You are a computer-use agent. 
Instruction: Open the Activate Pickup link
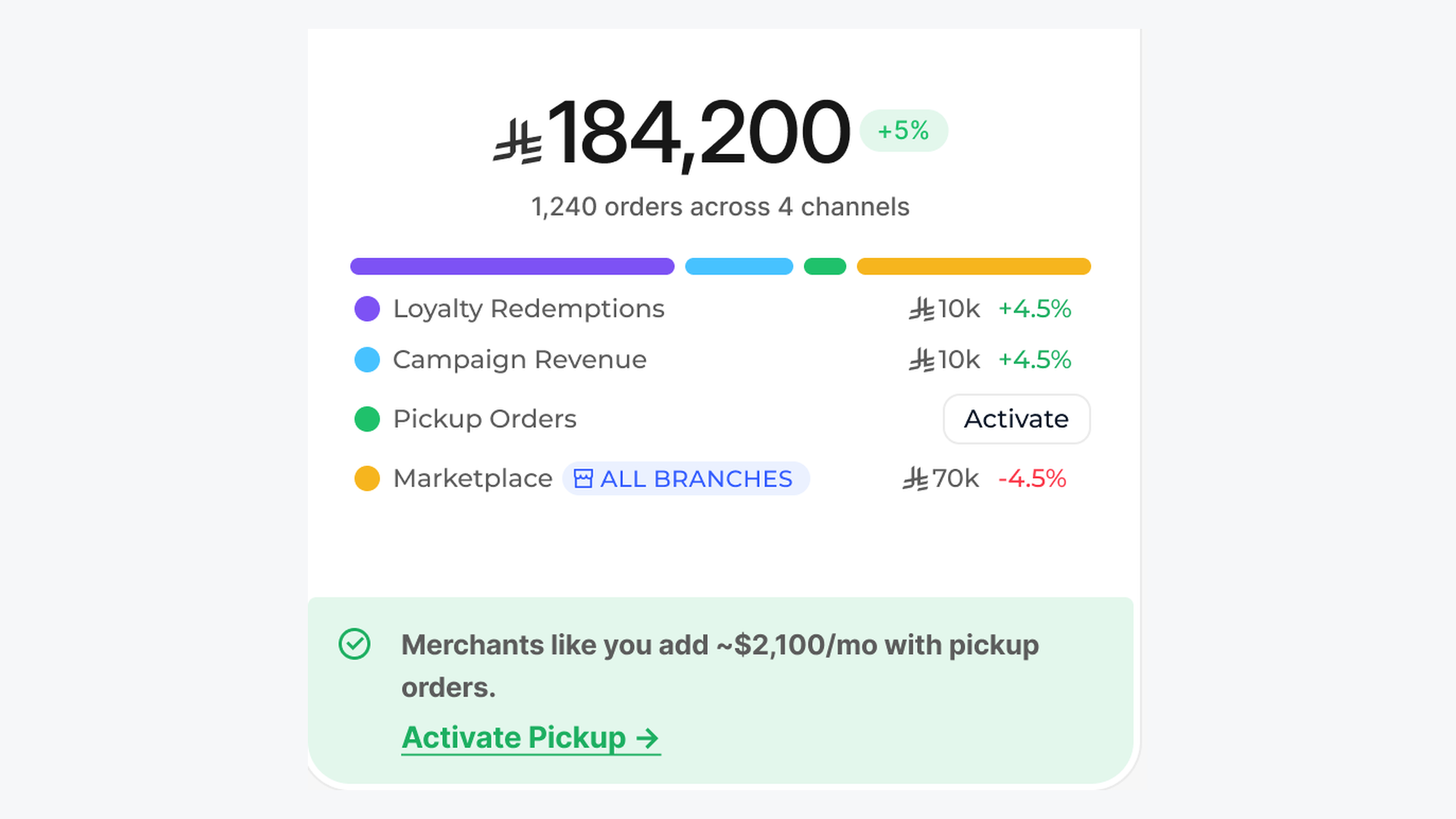pyautogui.click(x=531, y=738)
